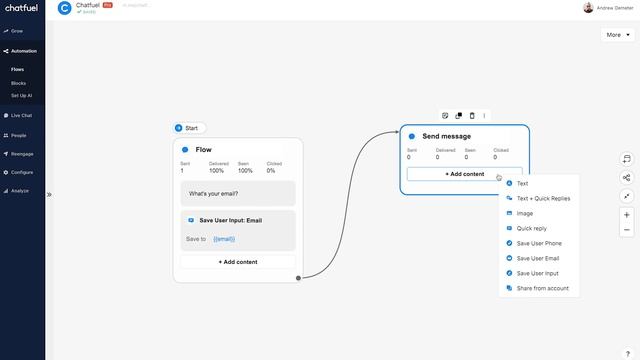The height and width of the screenshot is (360, 640).
Task: Select Blocks under Automation
Action: [x=18, y=83]
